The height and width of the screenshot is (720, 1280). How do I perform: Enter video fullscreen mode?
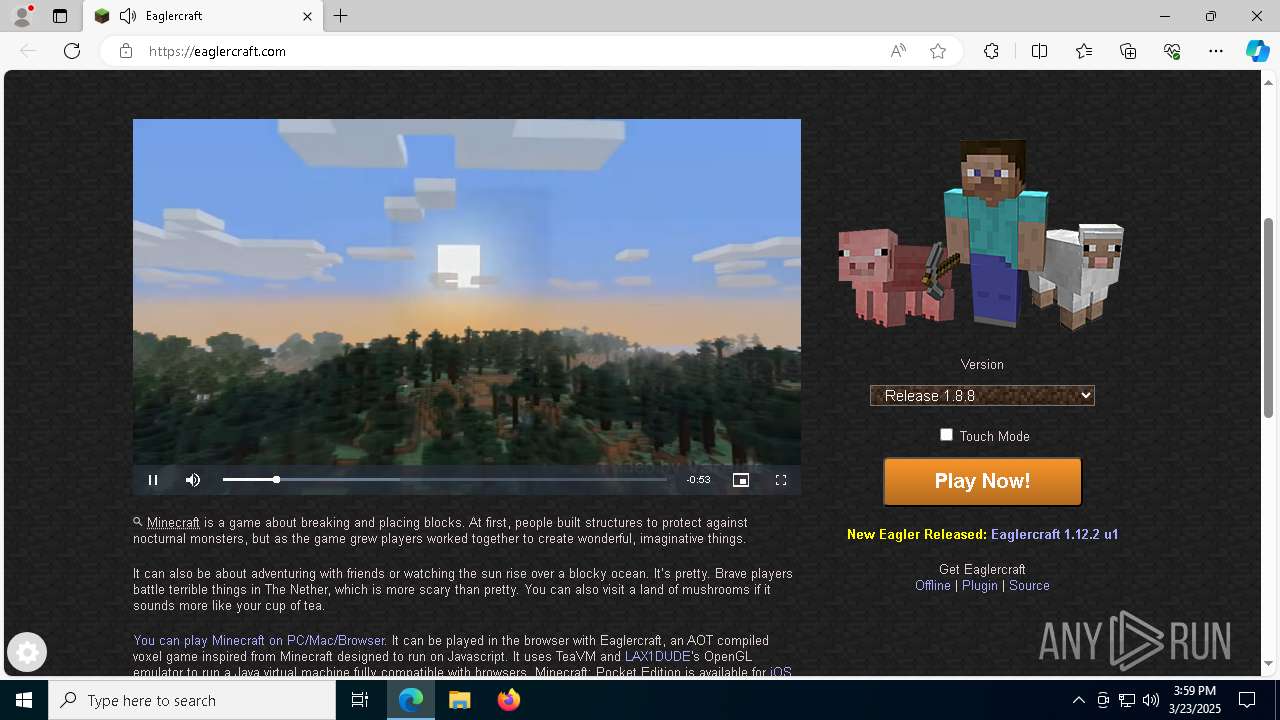coord(781,480)
